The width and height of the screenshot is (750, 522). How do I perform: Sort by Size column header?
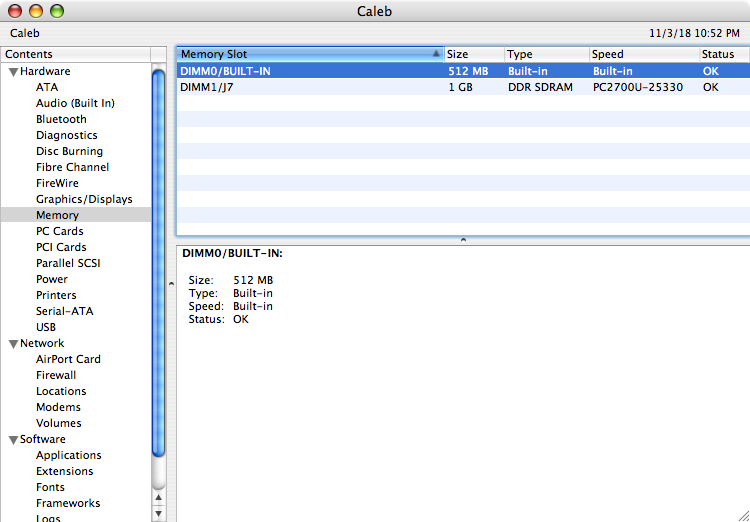(x=474, y=54)
